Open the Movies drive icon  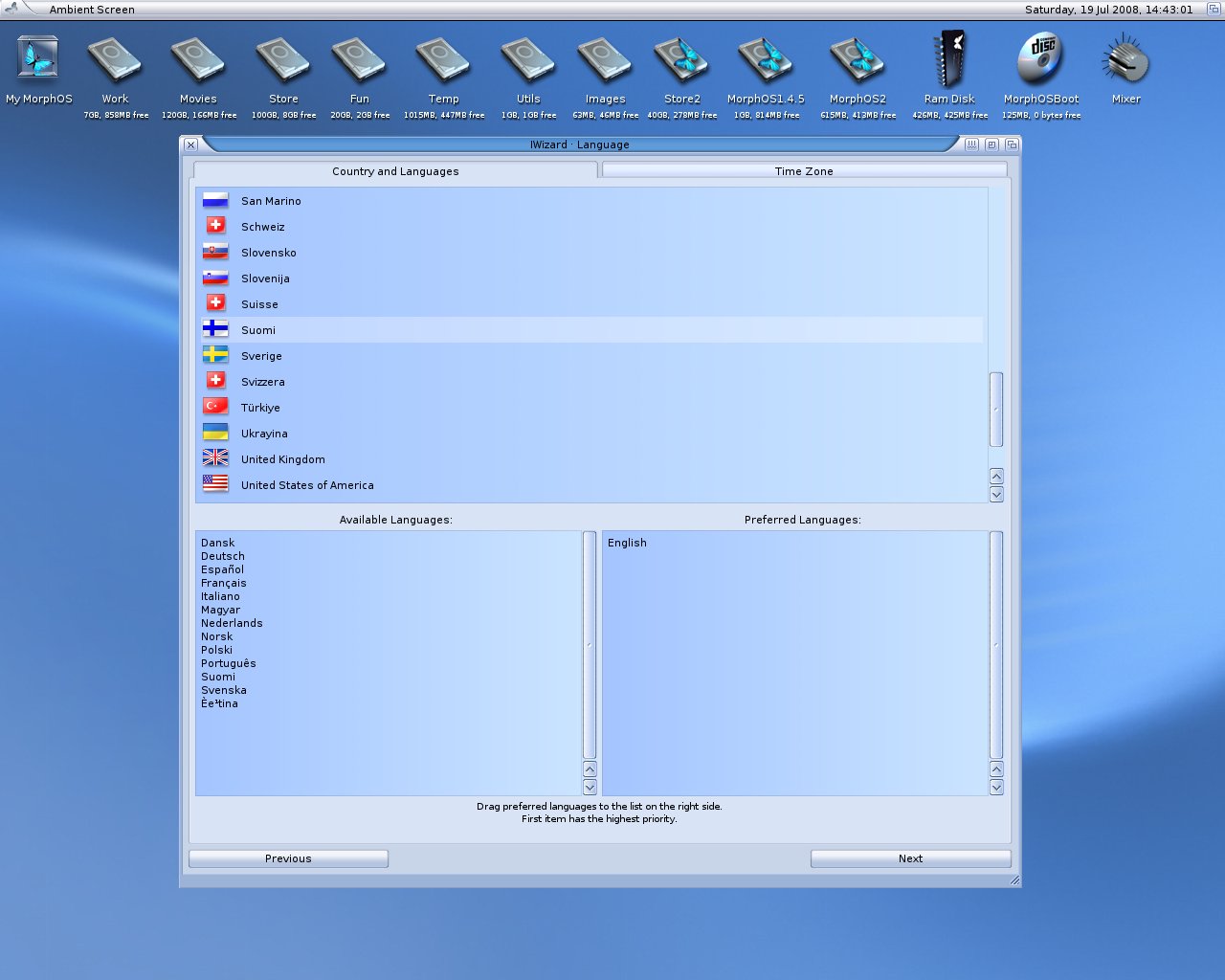(x=198, y=60)
